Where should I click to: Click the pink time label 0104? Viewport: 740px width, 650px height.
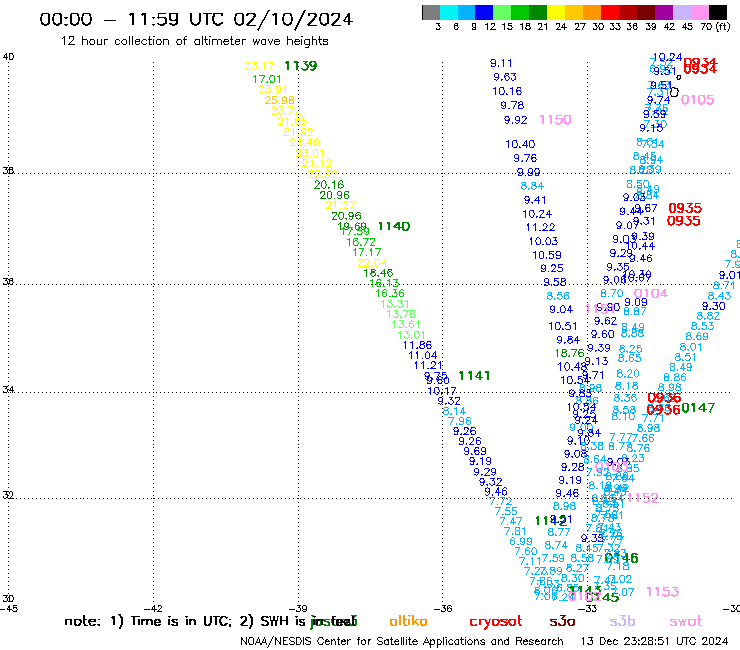click(651, 293)
